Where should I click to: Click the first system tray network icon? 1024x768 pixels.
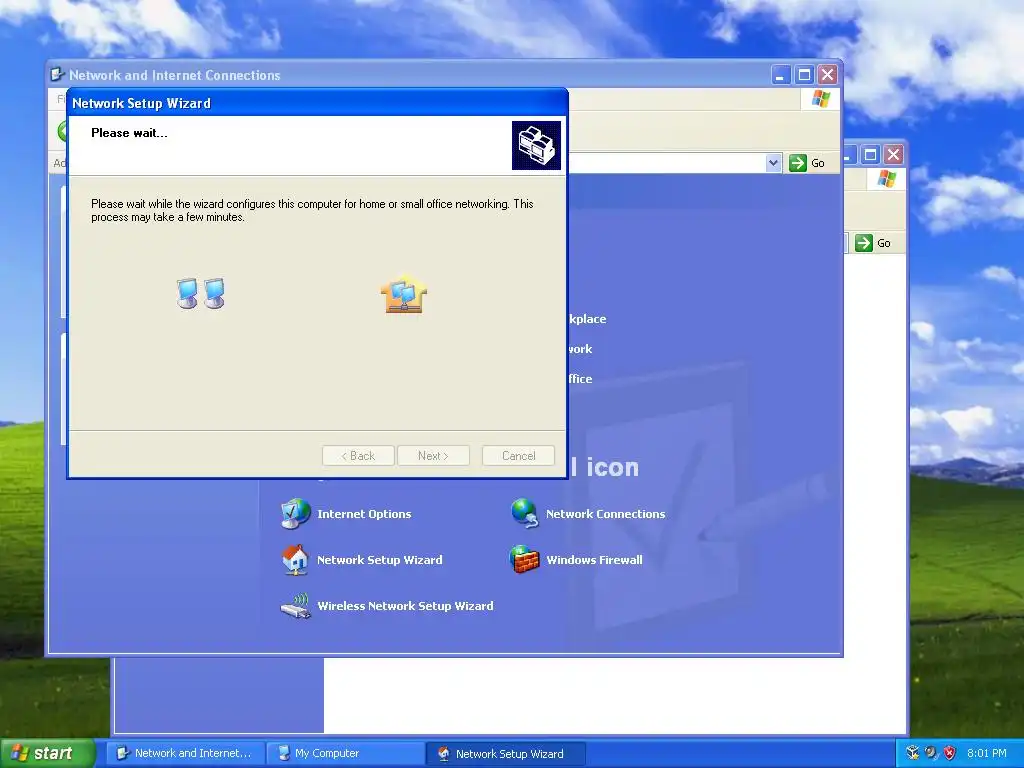912,753
